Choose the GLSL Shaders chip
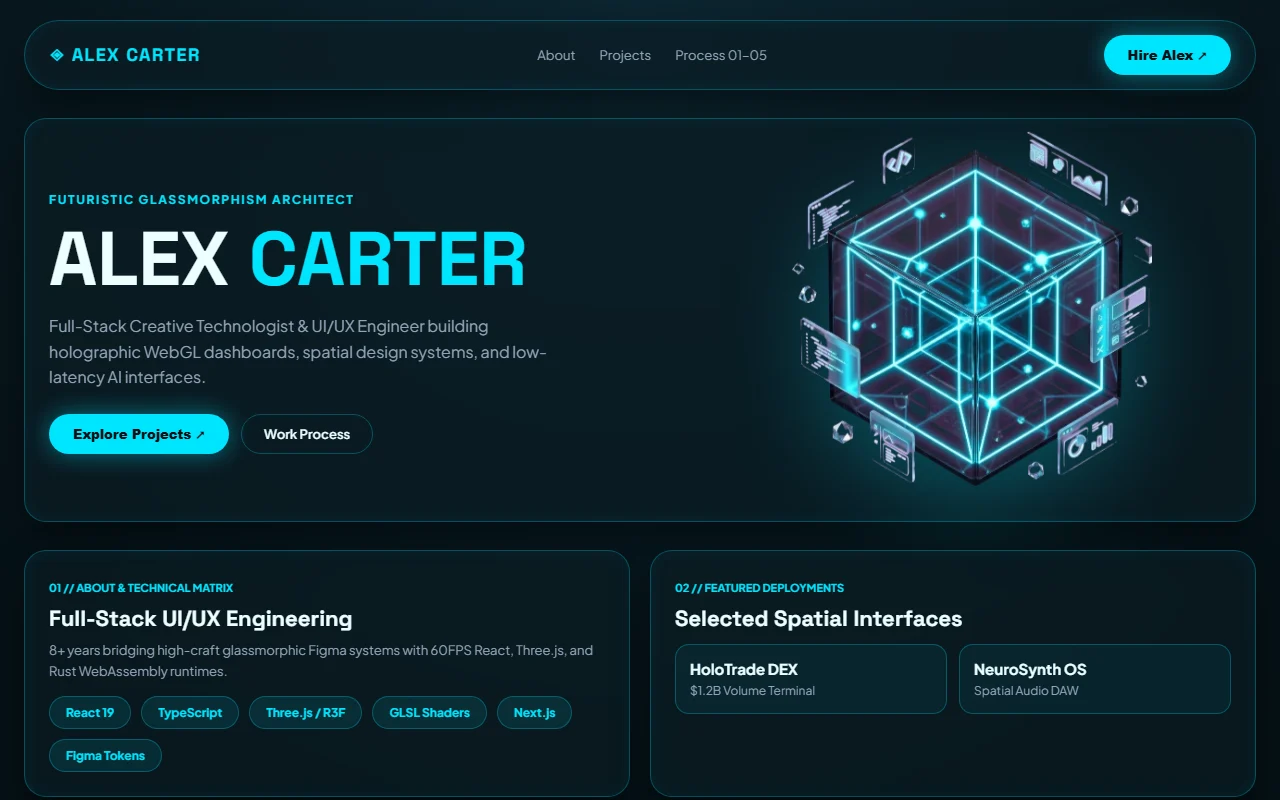Image resolution: width=1280 pixels, height=800 pixels. point(430,713)
